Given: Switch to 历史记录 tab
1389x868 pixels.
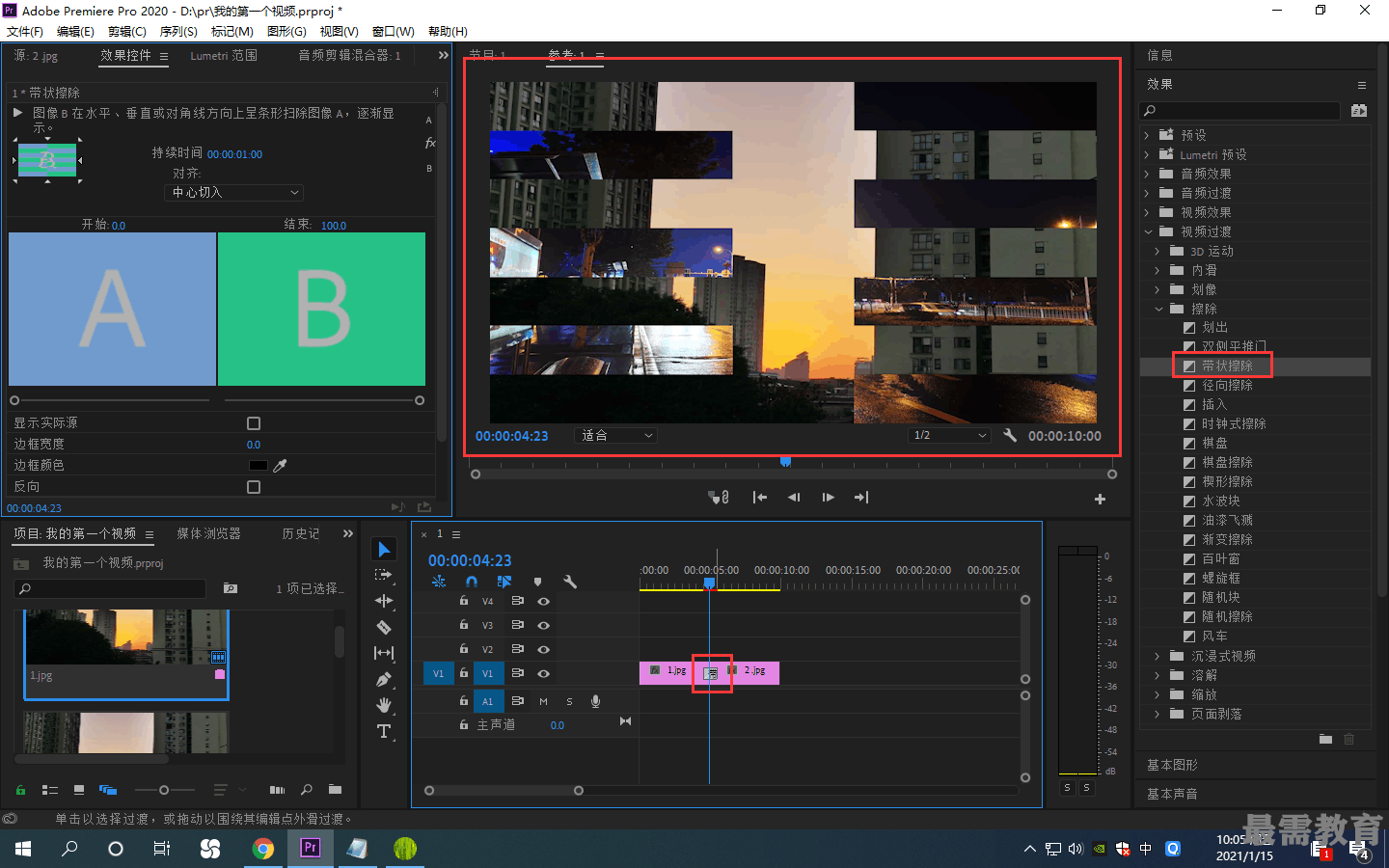Looking at the screenshot, I should tap(300, 533).
